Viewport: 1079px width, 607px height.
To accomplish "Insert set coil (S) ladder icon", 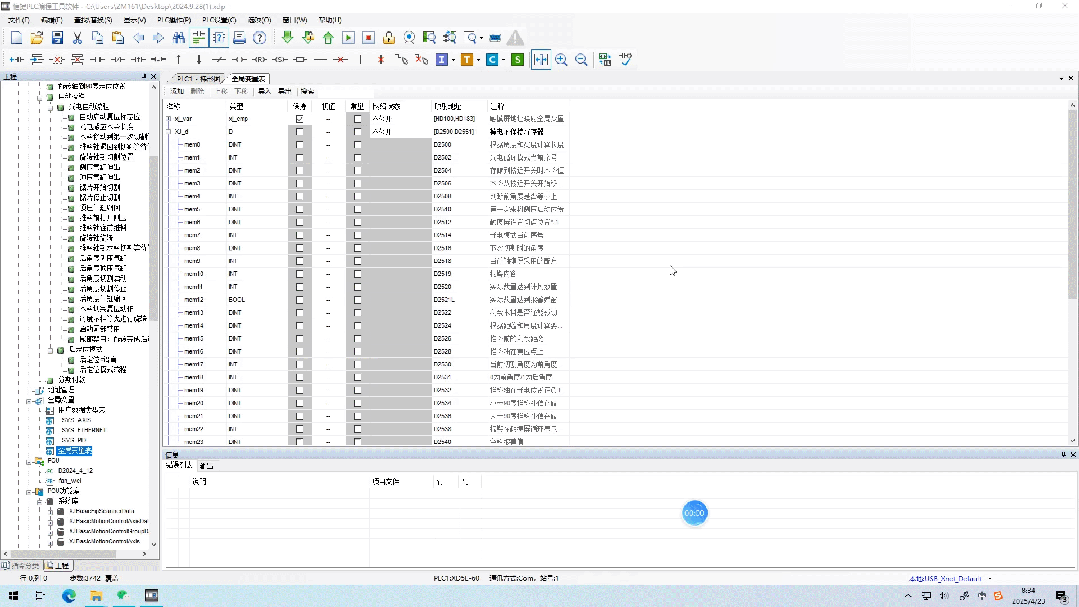I will coord(280,60).
